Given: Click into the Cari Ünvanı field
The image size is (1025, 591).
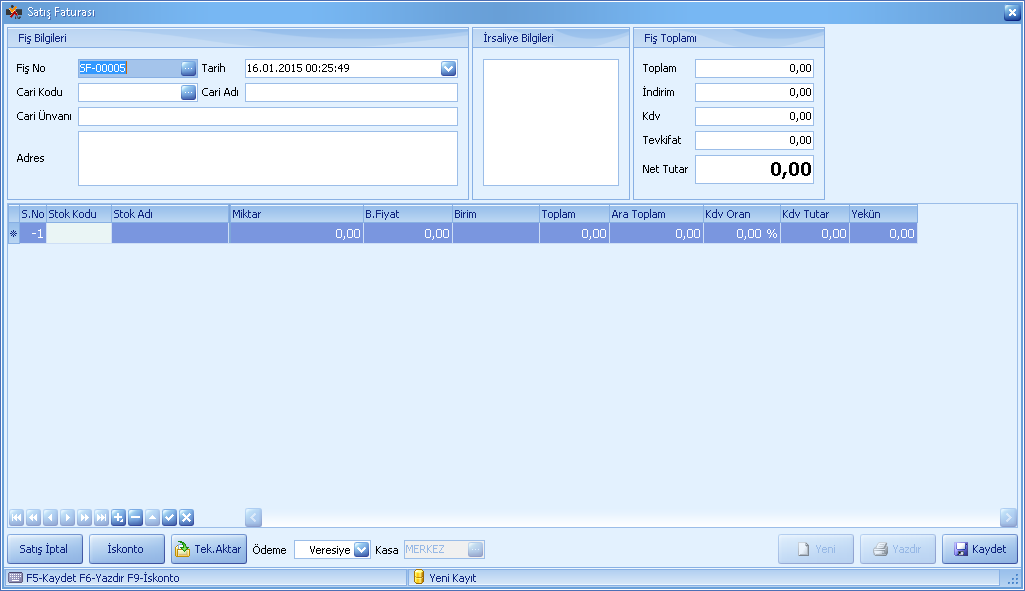Looking at the screenshot, I should point(267,117).
